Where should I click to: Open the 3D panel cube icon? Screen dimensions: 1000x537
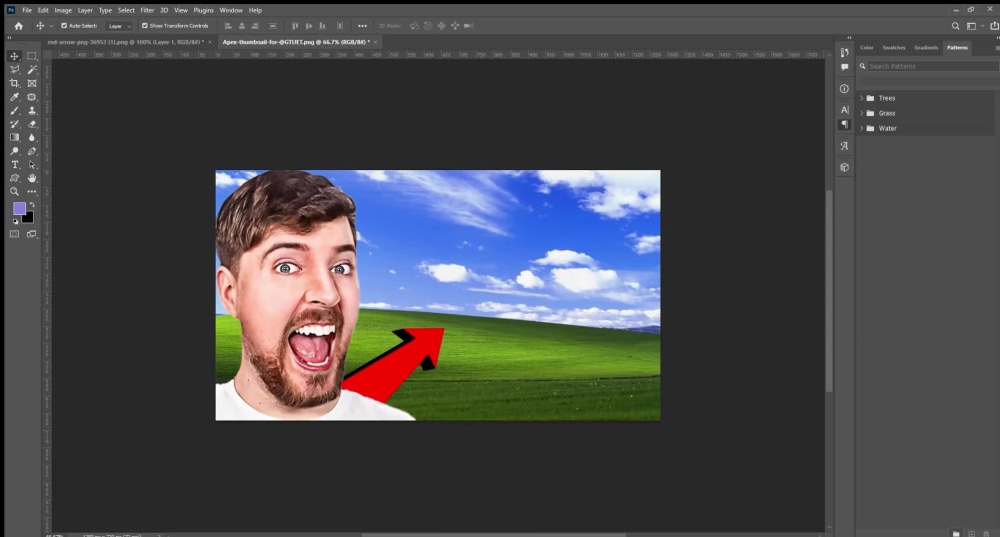click(x=844, y=167)
